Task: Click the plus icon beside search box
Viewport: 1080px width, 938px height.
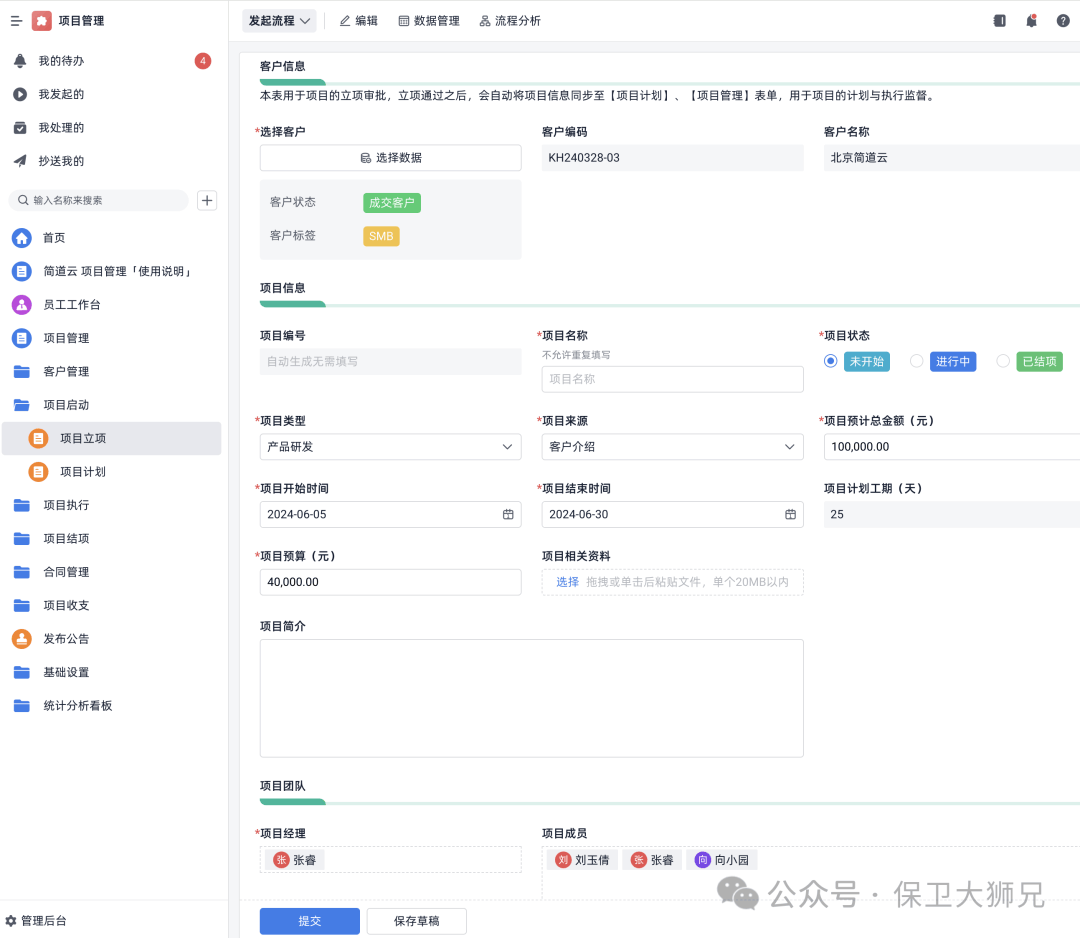Action: coord(207,200)
